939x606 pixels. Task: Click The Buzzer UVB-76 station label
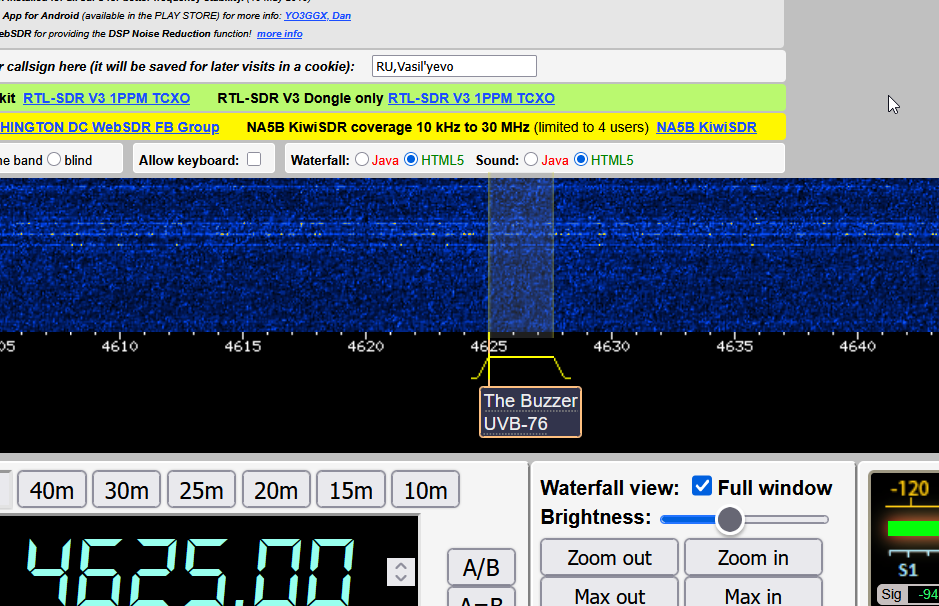tap(530, 412)
